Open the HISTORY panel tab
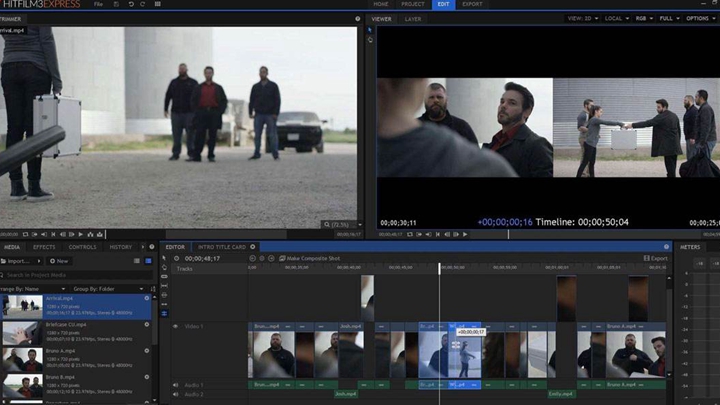The image size is (720, 405). (x=121, y=247)
